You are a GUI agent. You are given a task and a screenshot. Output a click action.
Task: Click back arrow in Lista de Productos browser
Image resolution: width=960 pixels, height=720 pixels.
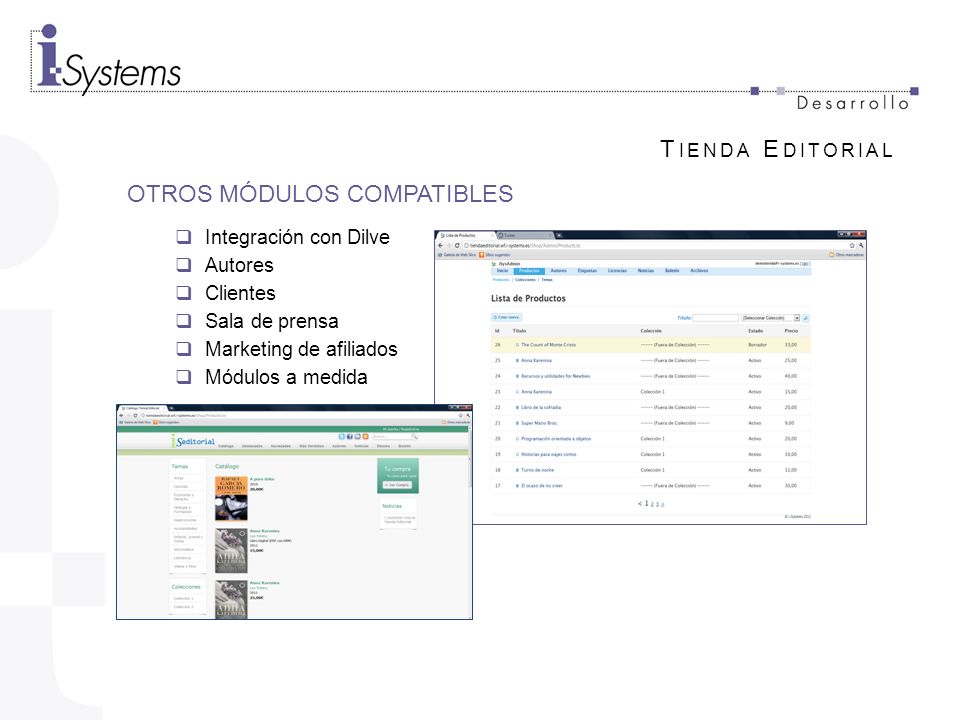[440, 246]
